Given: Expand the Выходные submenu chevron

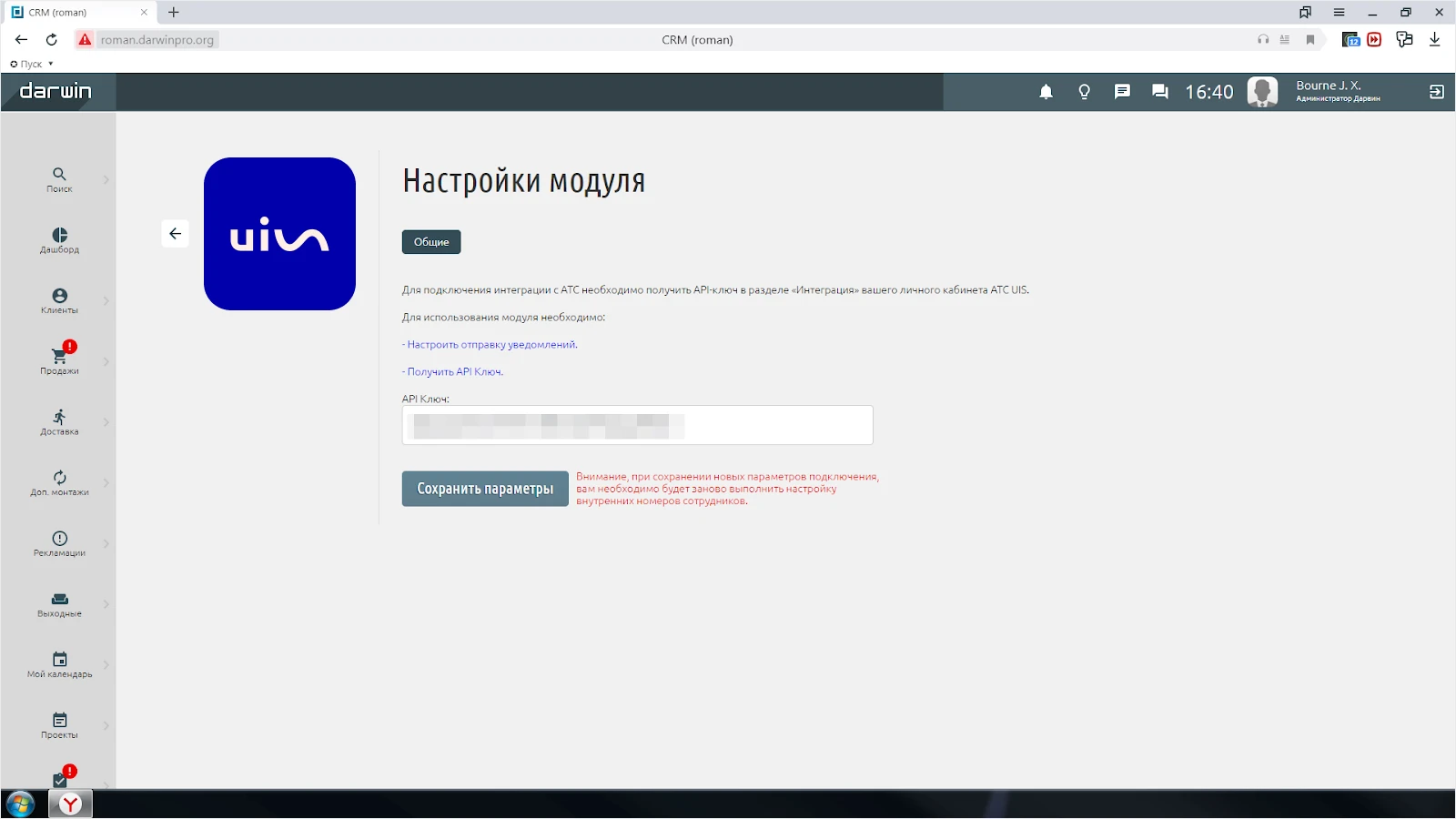Looking at the screenshot, I should click(106, 604).
